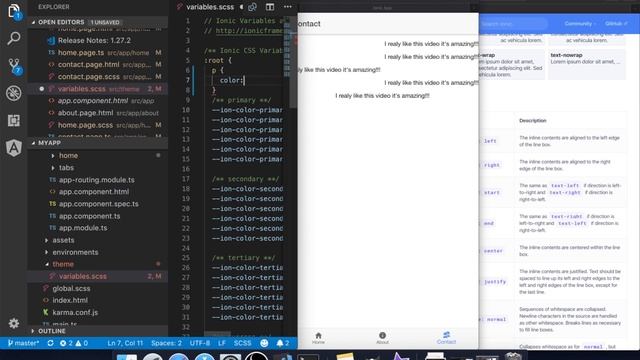This screenshot has width=640, height=360.
Task: Open home.page.ts in open editors
Action: (x=81, y=53)
